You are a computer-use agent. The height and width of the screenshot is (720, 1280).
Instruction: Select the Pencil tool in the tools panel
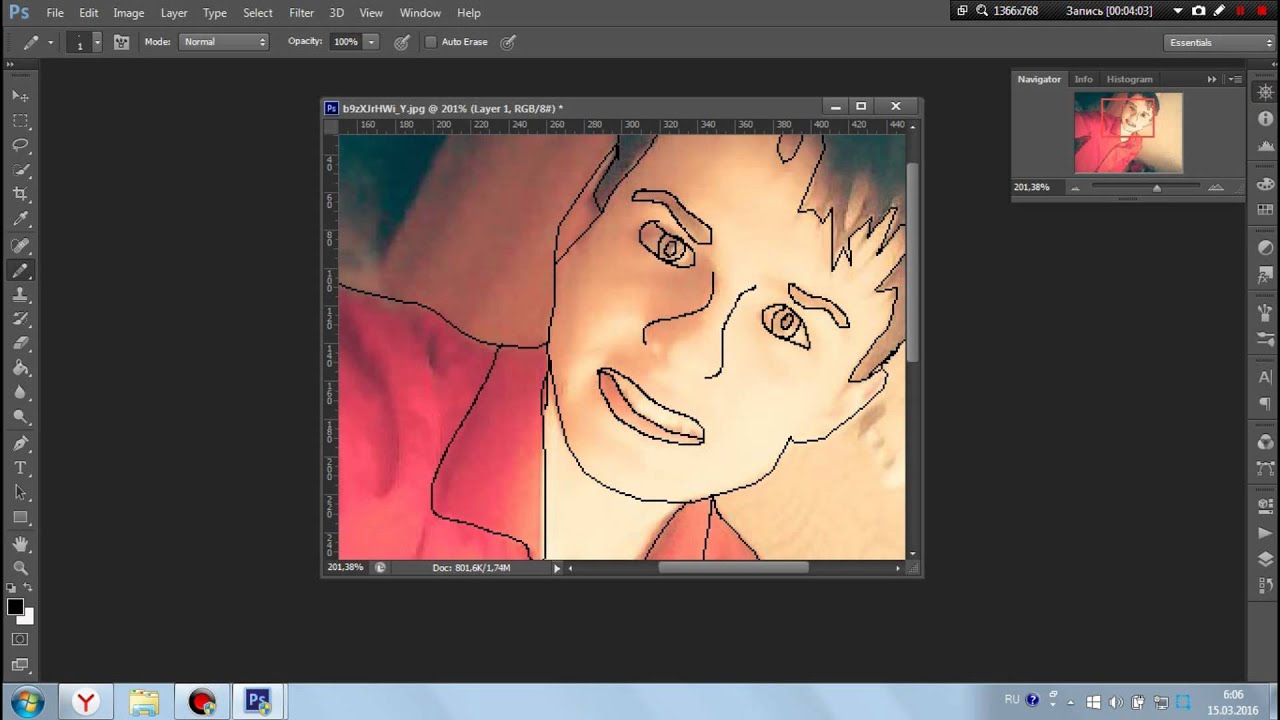(x=20, y=271)
